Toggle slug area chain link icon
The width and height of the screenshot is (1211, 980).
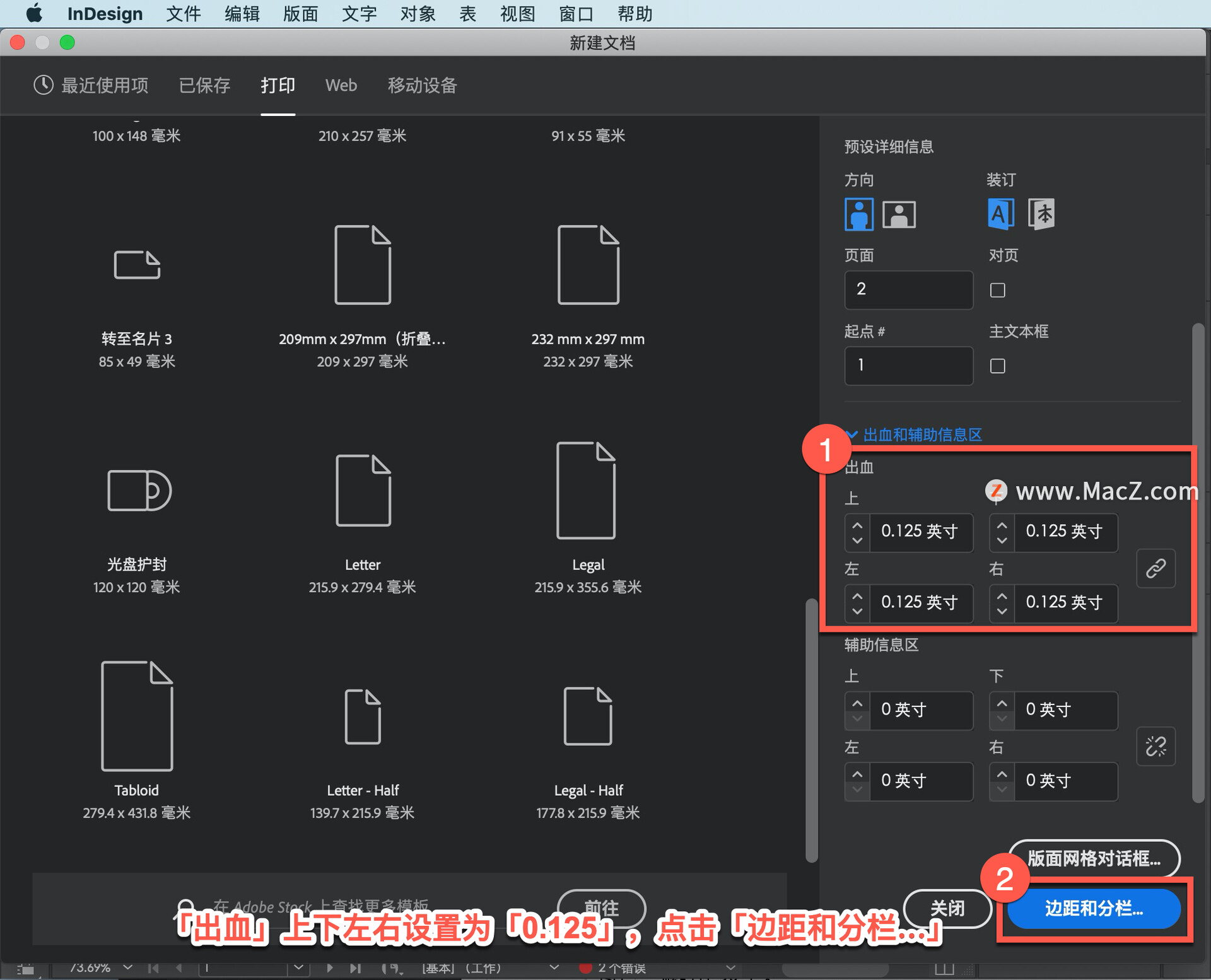pos(1155,746)
